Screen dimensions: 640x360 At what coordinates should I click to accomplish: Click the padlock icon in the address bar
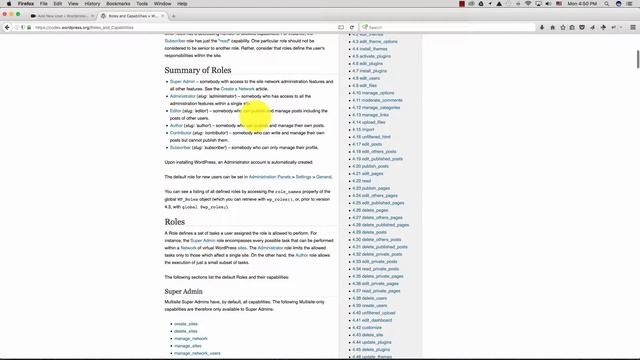[x=29, y=27]
